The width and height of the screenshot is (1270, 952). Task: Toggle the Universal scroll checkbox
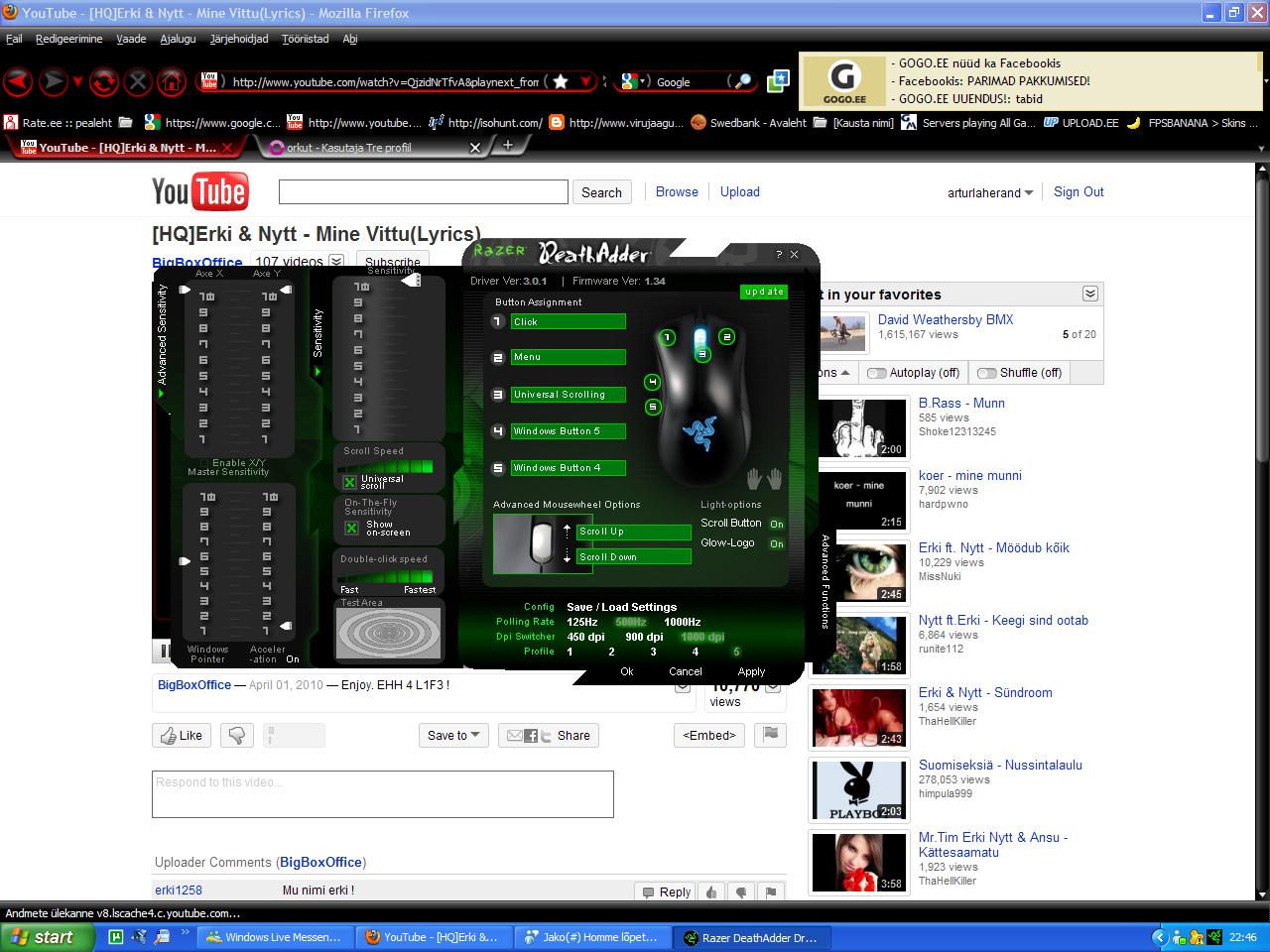tap(349, 482)
